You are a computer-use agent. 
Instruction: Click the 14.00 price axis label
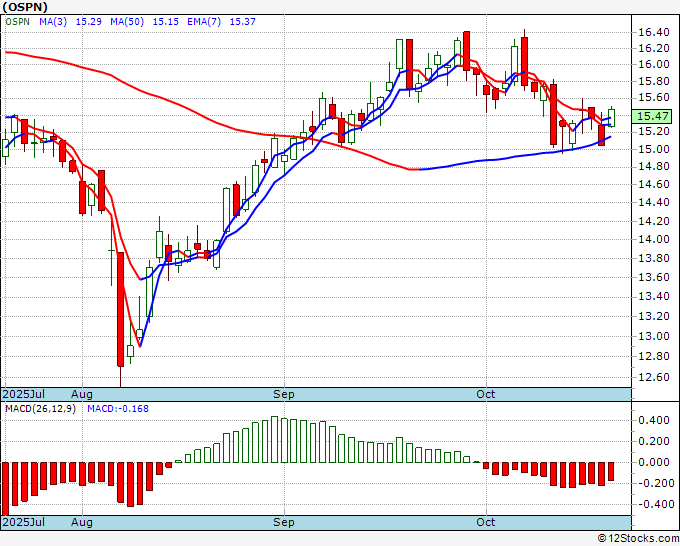pyautogui.click(x=654, y=239)
